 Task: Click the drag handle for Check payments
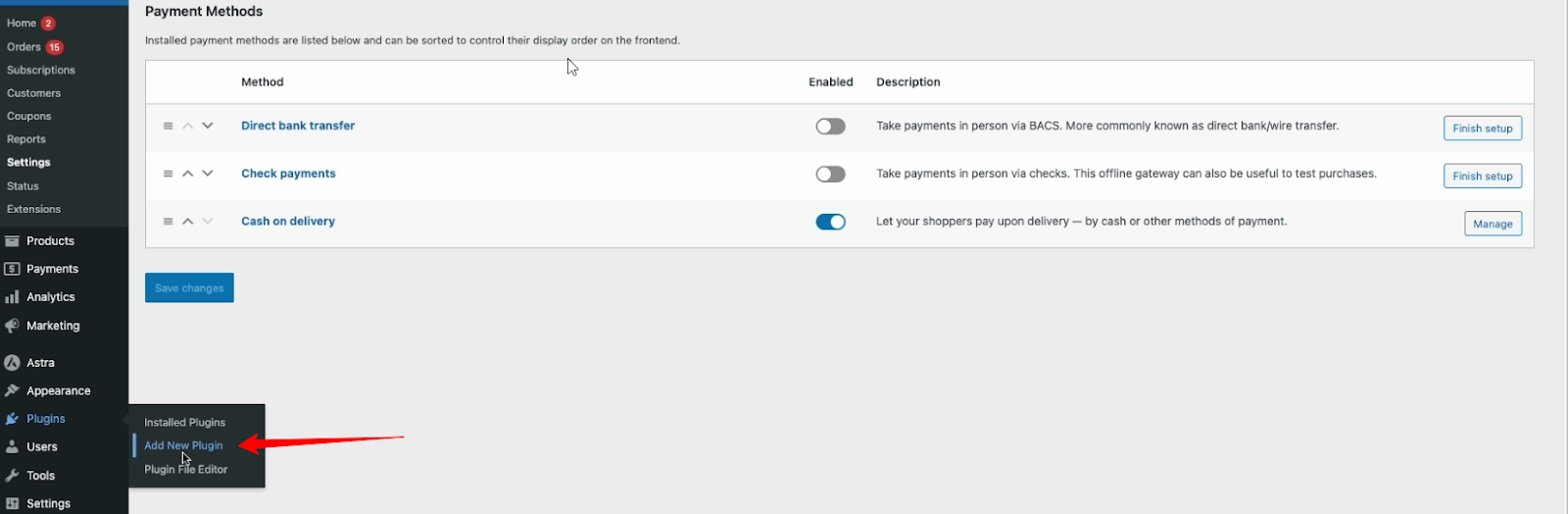pyautogui.click(x=168, y=174)
